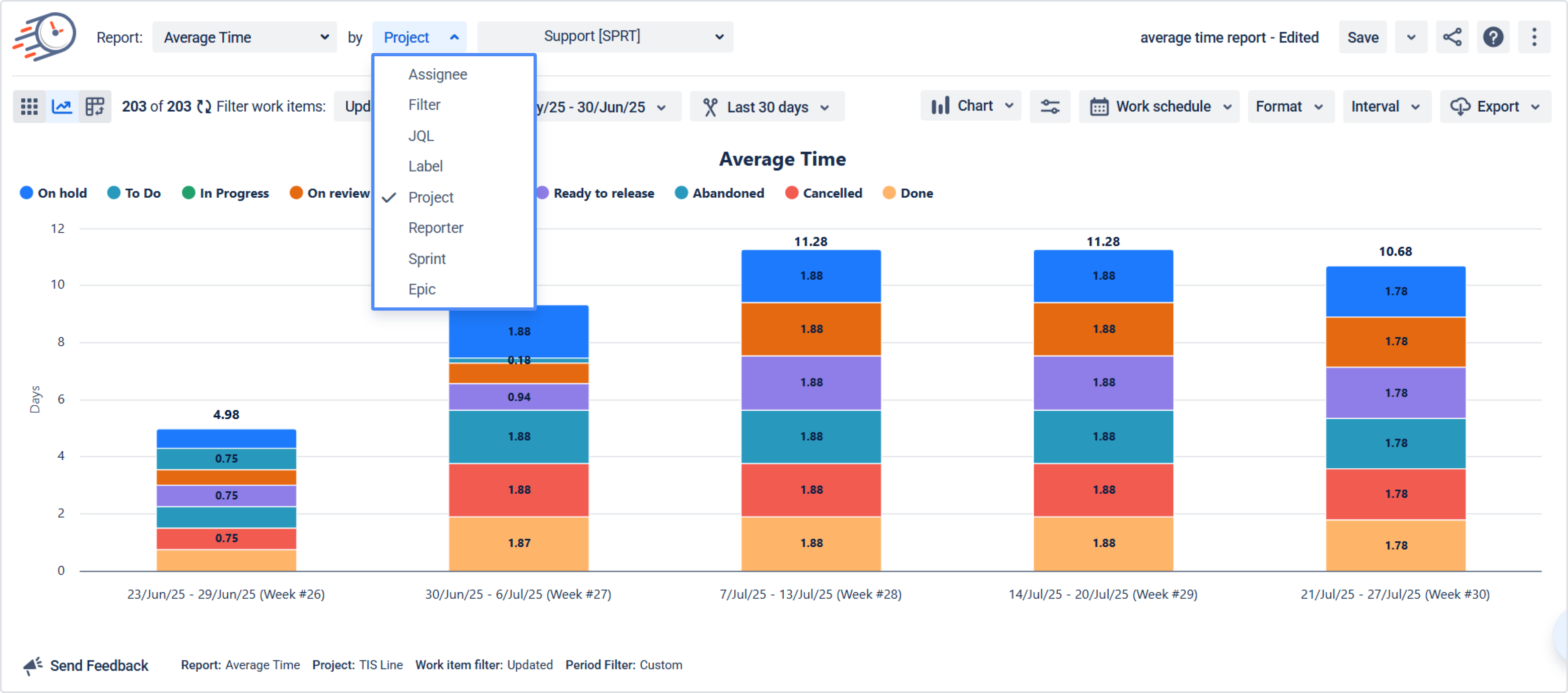
Task: Choose Sprint in the dropdown list
Action: click(427, 258)
